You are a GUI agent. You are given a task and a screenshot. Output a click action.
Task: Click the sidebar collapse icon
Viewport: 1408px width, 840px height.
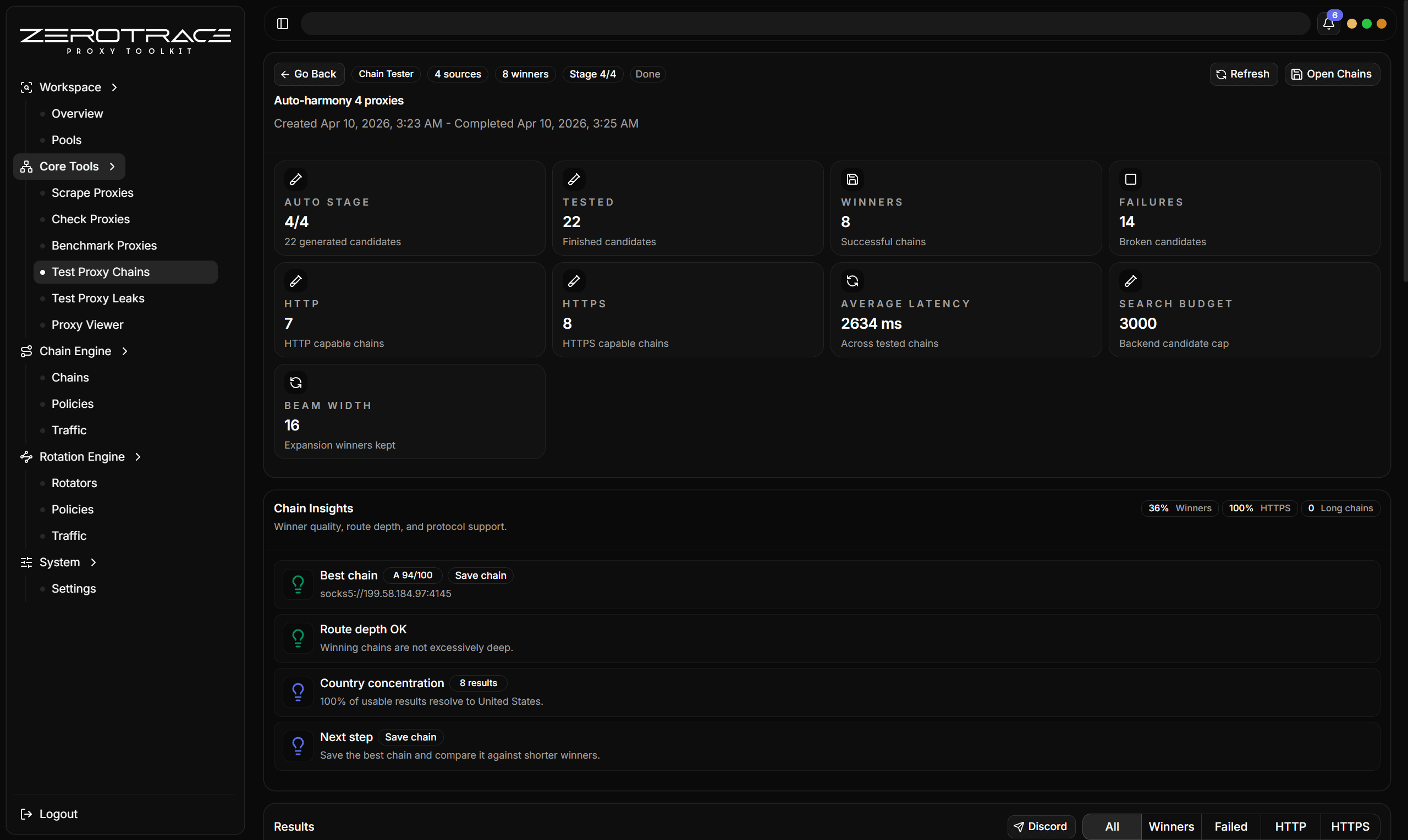(x=283, y=23)
